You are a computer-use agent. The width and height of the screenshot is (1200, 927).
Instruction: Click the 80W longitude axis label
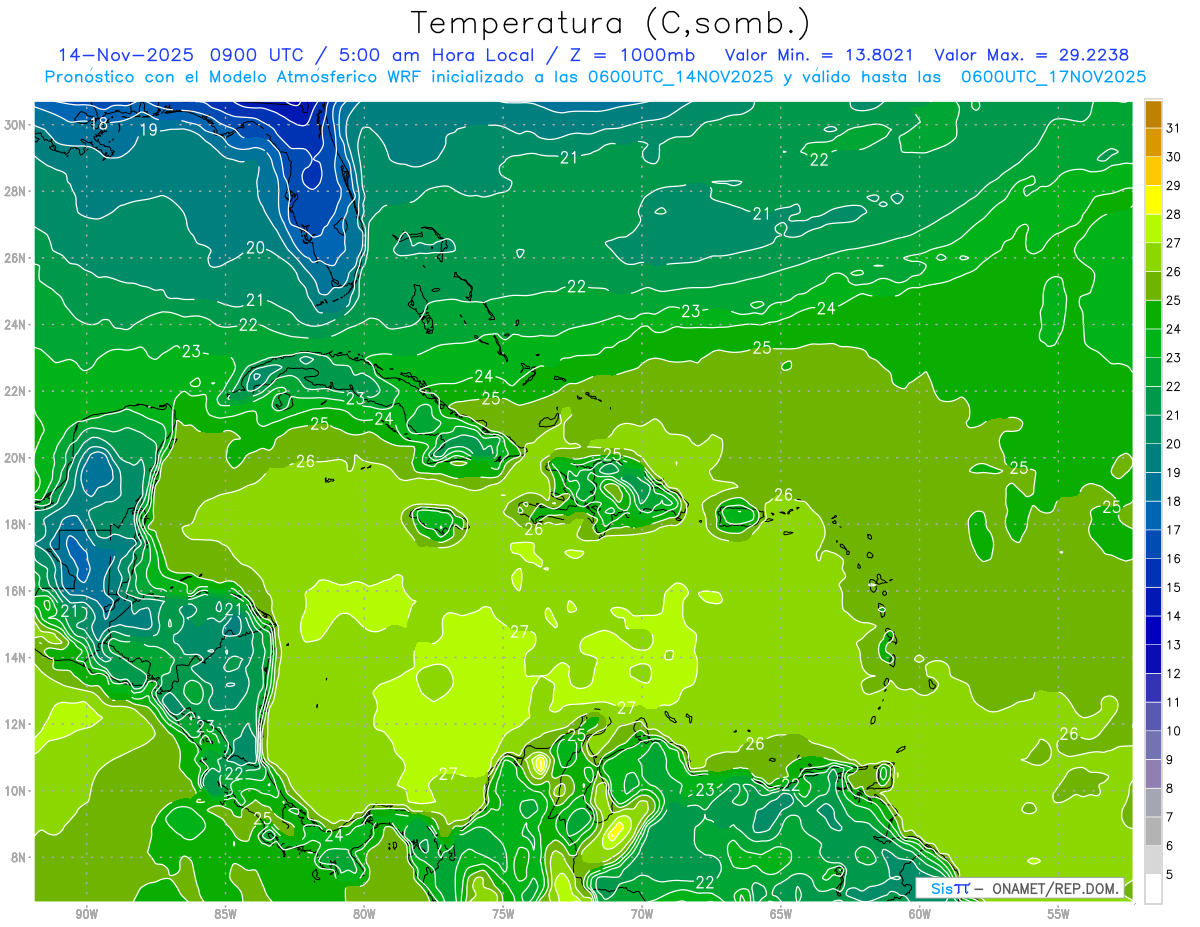(364, 914)
